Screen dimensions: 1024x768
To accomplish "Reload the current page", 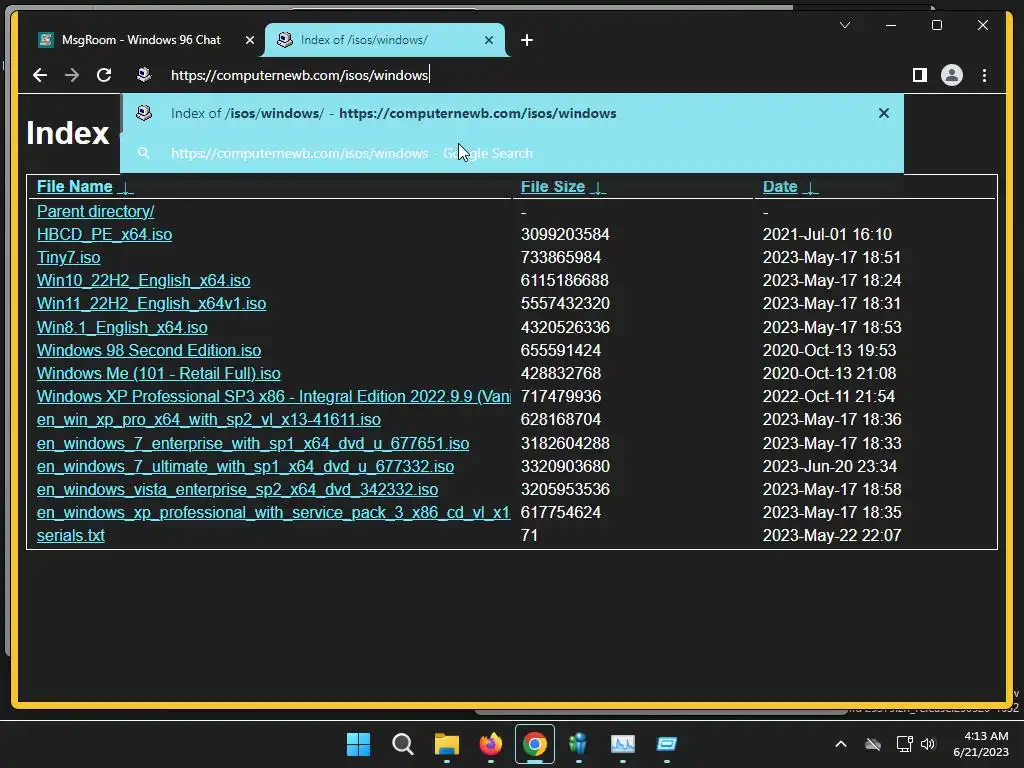I will coord(104,75).
